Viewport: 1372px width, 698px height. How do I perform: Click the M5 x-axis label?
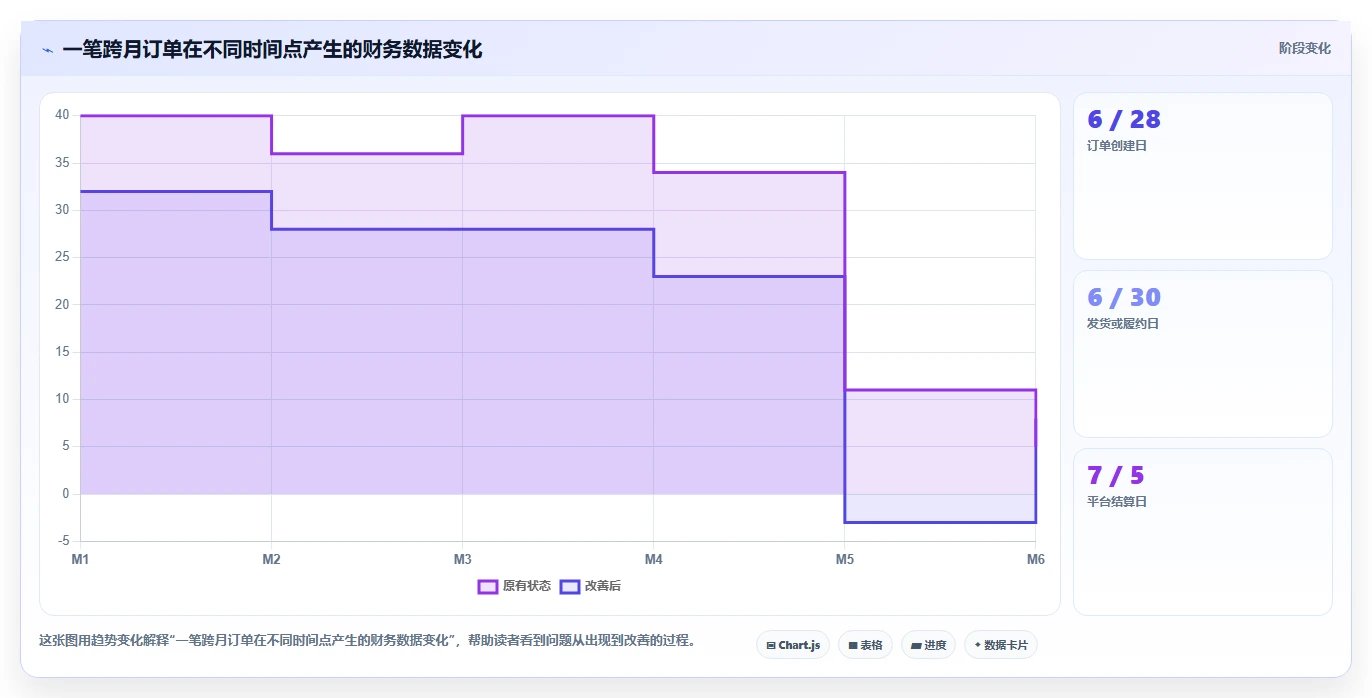[x=845, y=559]
